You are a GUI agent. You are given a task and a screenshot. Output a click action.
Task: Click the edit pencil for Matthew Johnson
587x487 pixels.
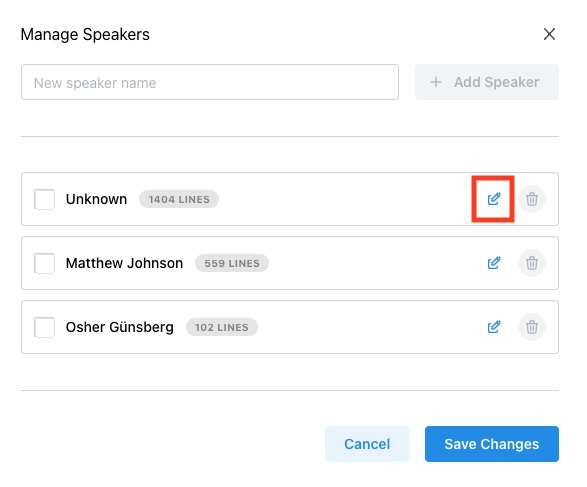494,263
